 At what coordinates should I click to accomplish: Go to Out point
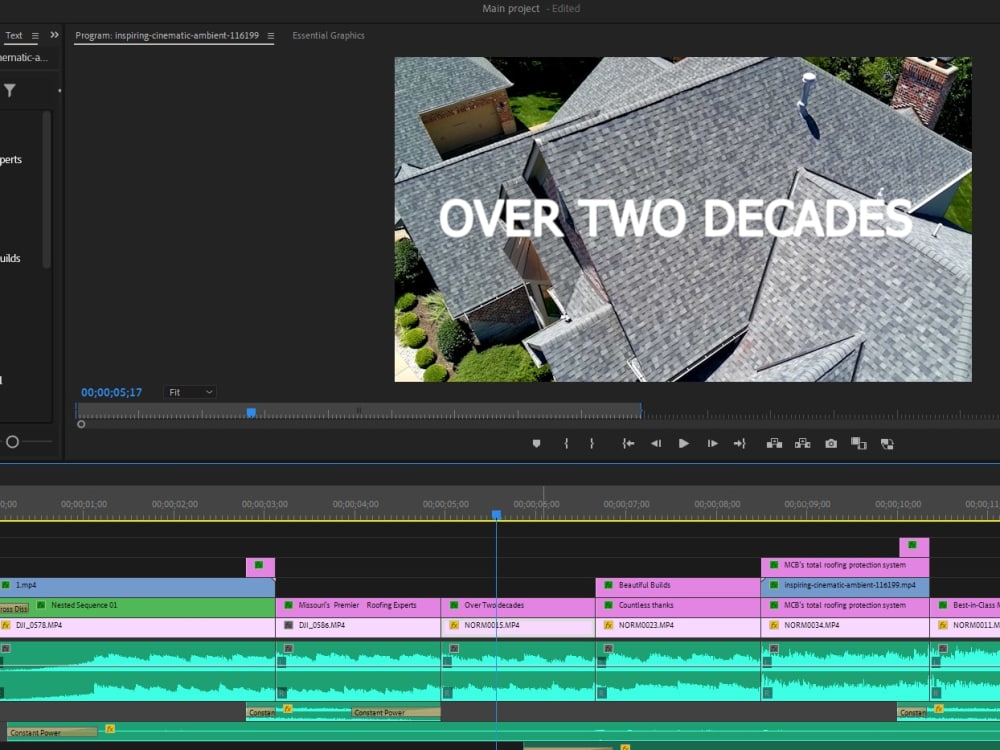coord(740,443)
